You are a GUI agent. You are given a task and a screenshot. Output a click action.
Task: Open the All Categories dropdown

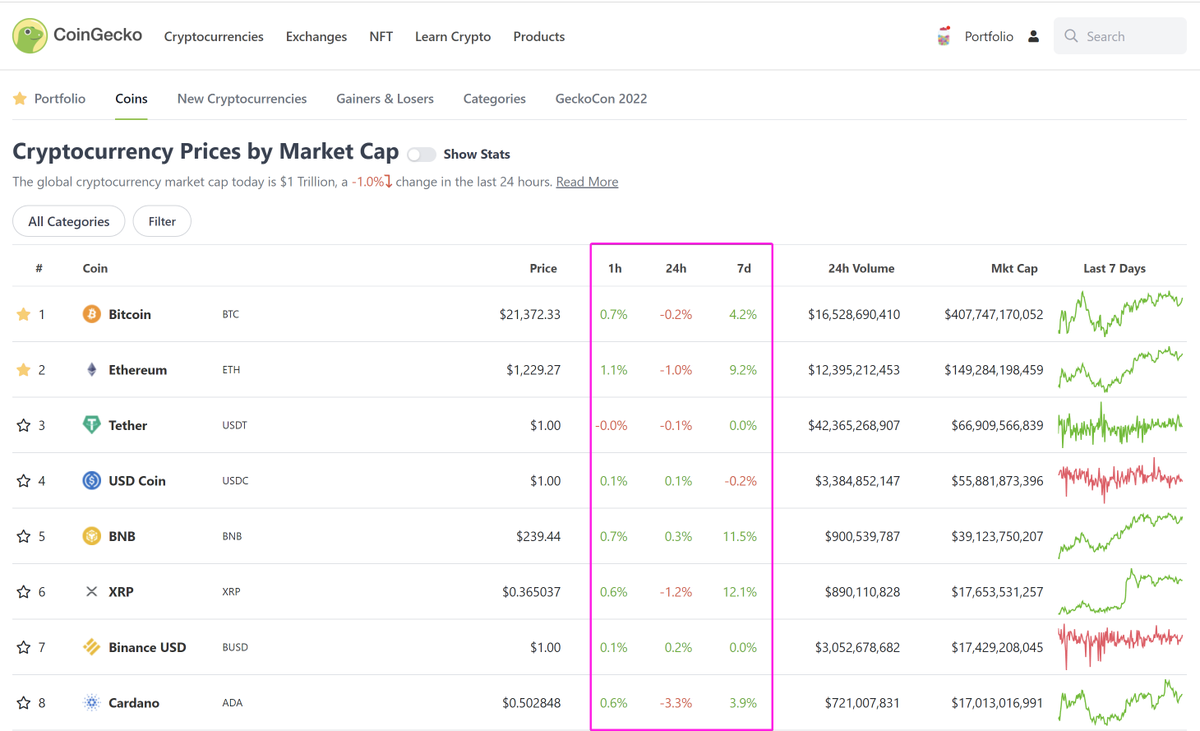coord(69,221)
